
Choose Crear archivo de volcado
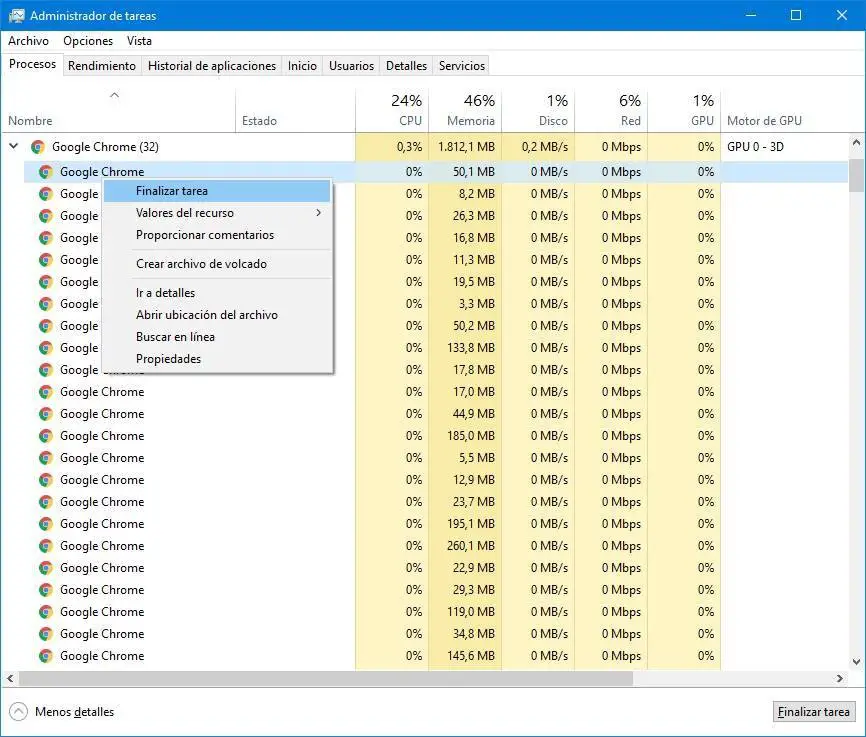click(217, 264)
